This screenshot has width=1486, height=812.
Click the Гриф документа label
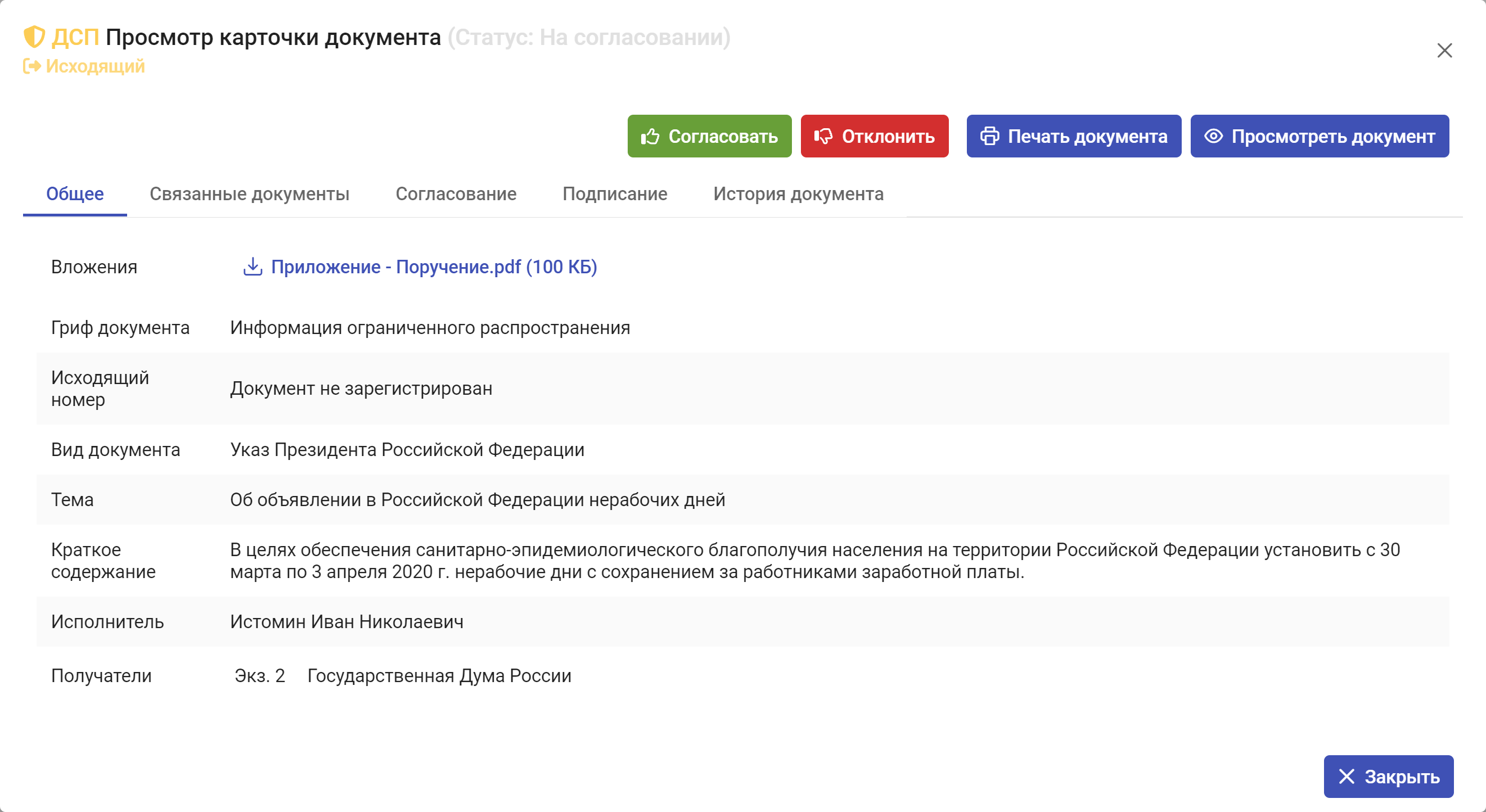tap(120, 328)
